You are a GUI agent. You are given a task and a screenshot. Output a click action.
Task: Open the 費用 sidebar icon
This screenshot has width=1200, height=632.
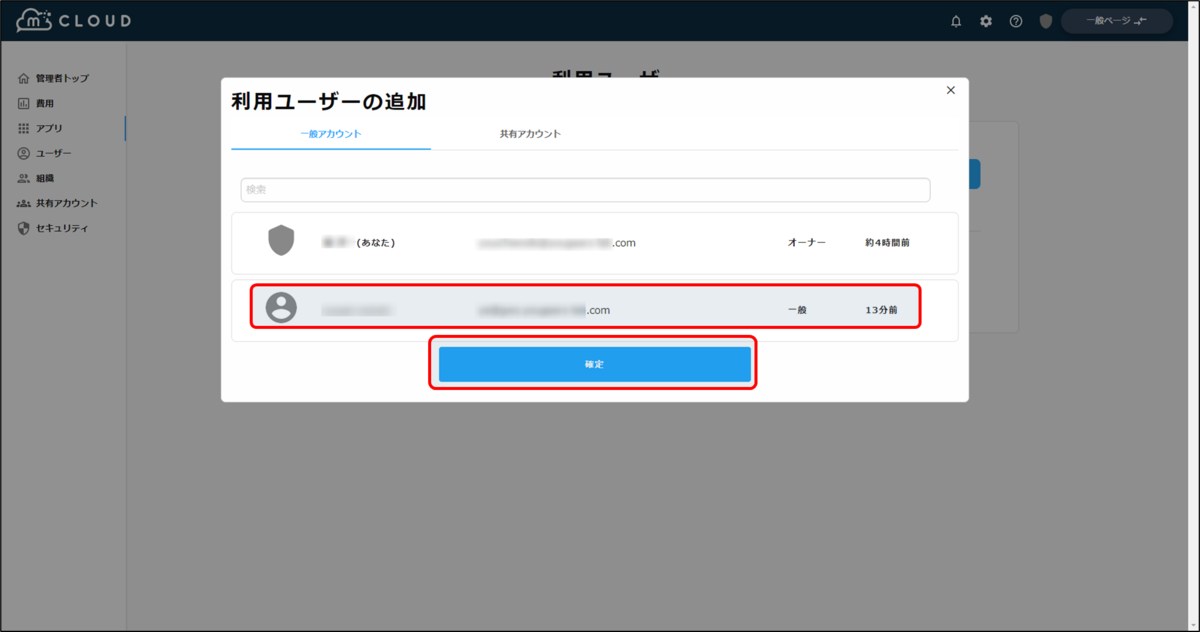click(x=22, y=102)
